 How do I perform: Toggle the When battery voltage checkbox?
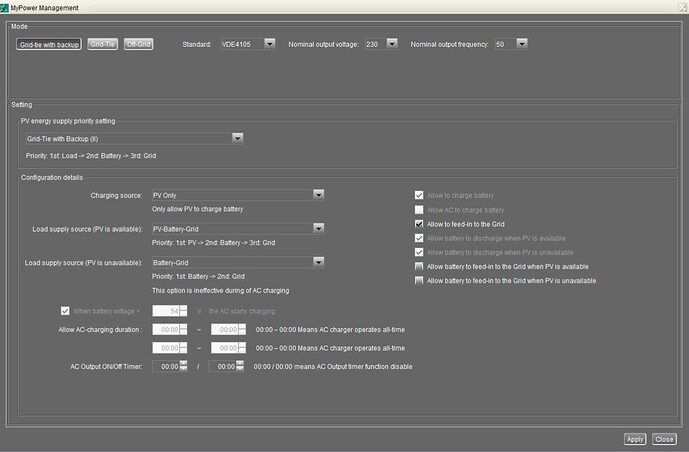pyautogui.click(x=66, y=311)
